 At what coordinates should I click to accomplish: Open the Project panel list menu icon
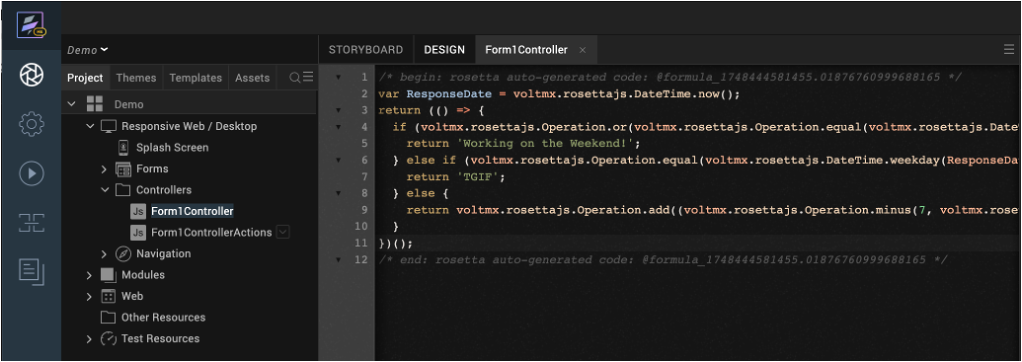coord(308,77)
